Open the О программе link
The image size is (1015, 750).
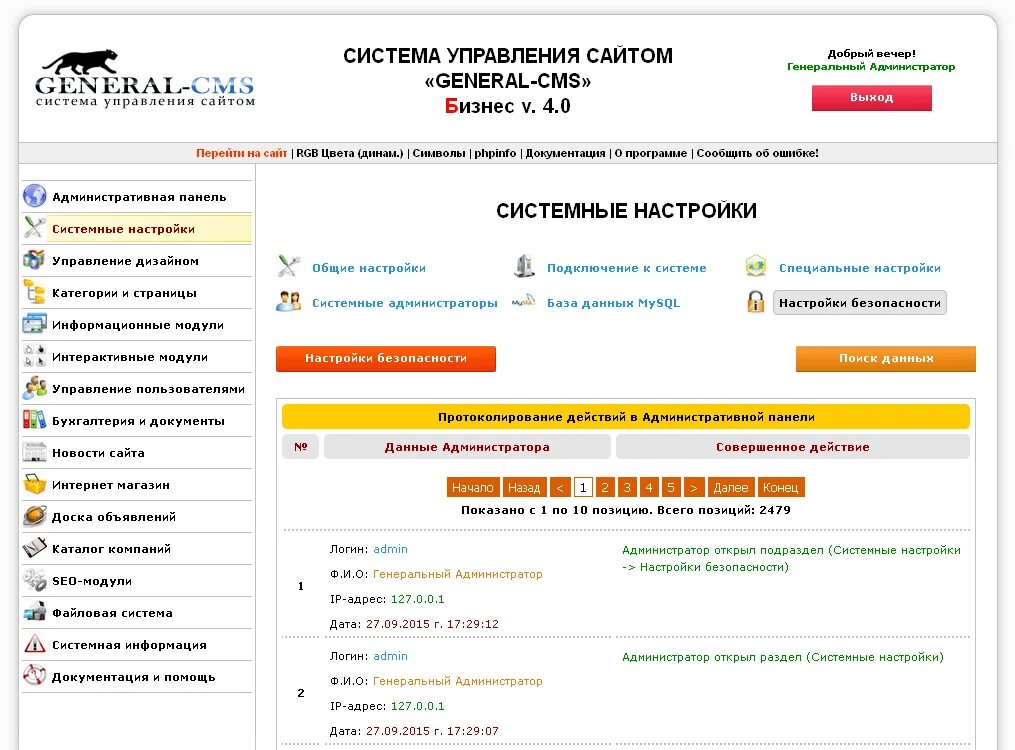pos(651,153)
